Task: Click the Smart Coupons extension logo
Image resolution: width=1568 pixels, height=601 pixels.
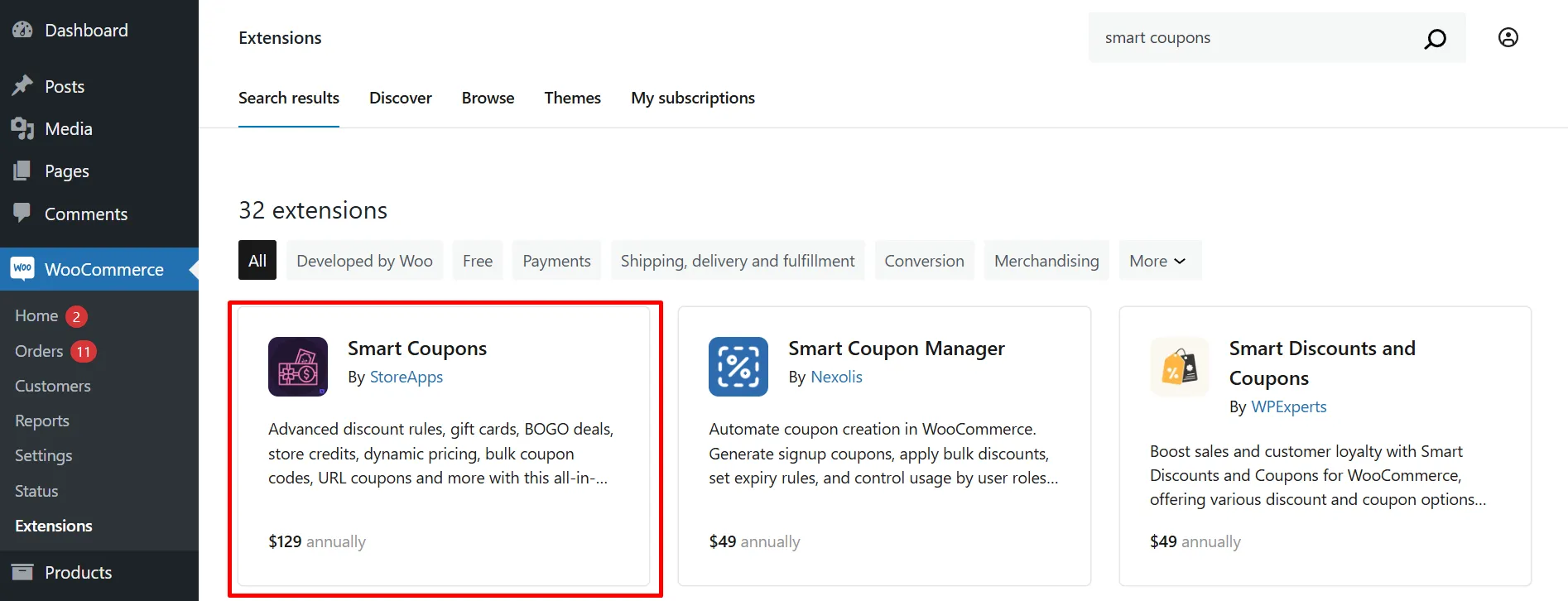Action: click(x=298, y=367)
